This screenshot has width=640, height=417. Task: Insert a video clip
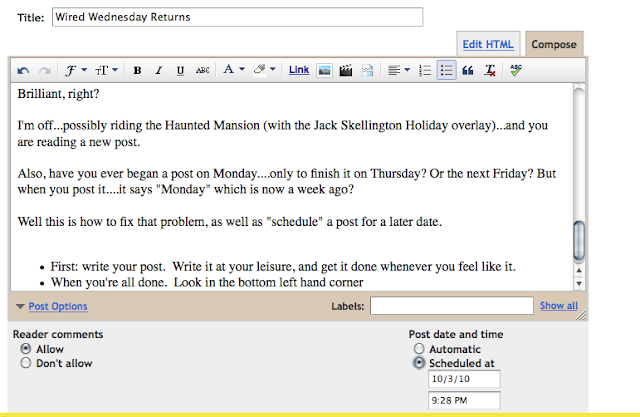coord(346,71)
